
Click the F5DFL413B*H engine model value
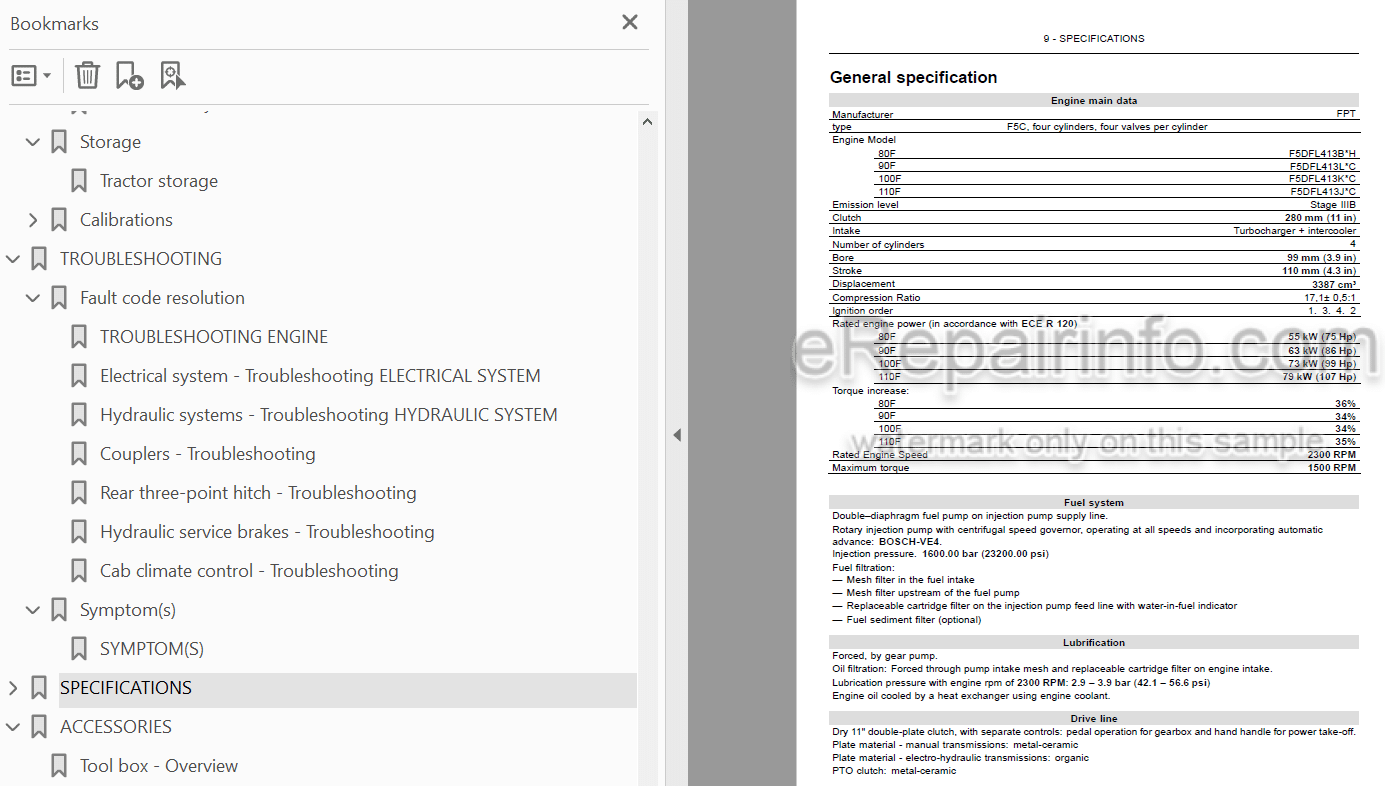(1322, 153)
